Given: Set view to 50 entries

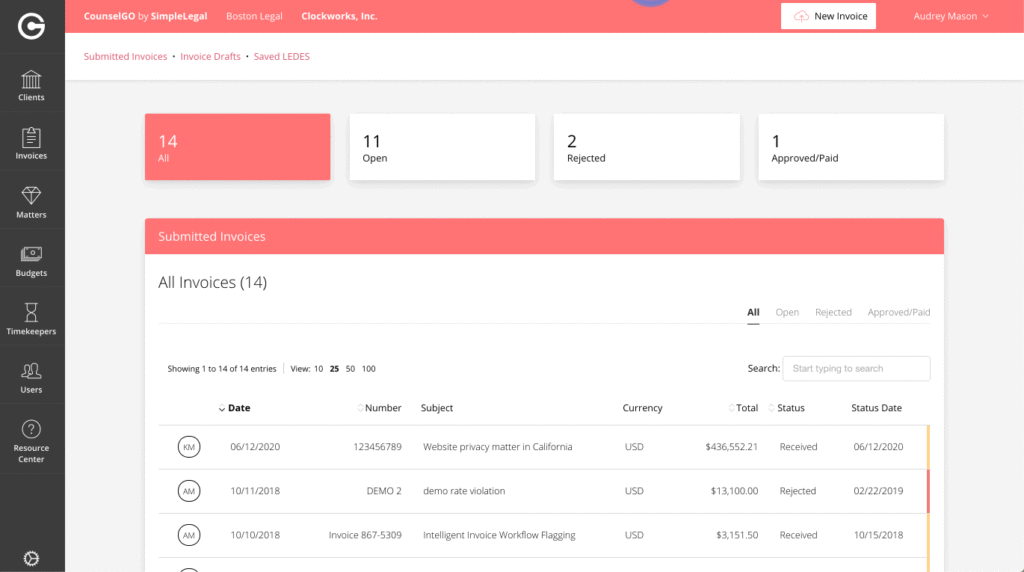Looking at the screenshot, I should (350, 369).
